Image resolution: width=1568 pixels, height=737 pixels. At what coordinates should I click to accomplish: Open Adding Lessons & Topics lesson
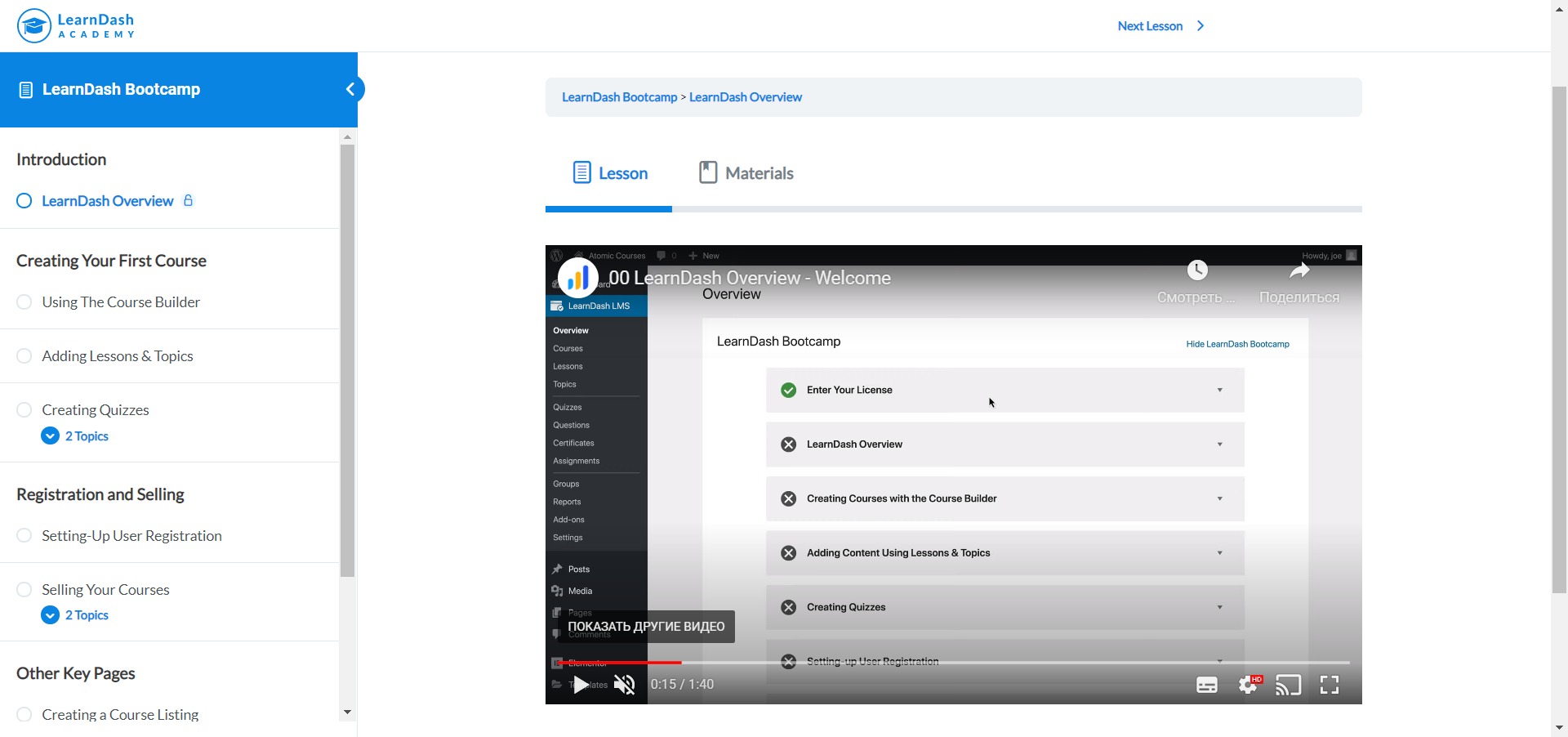click(118, 356)
